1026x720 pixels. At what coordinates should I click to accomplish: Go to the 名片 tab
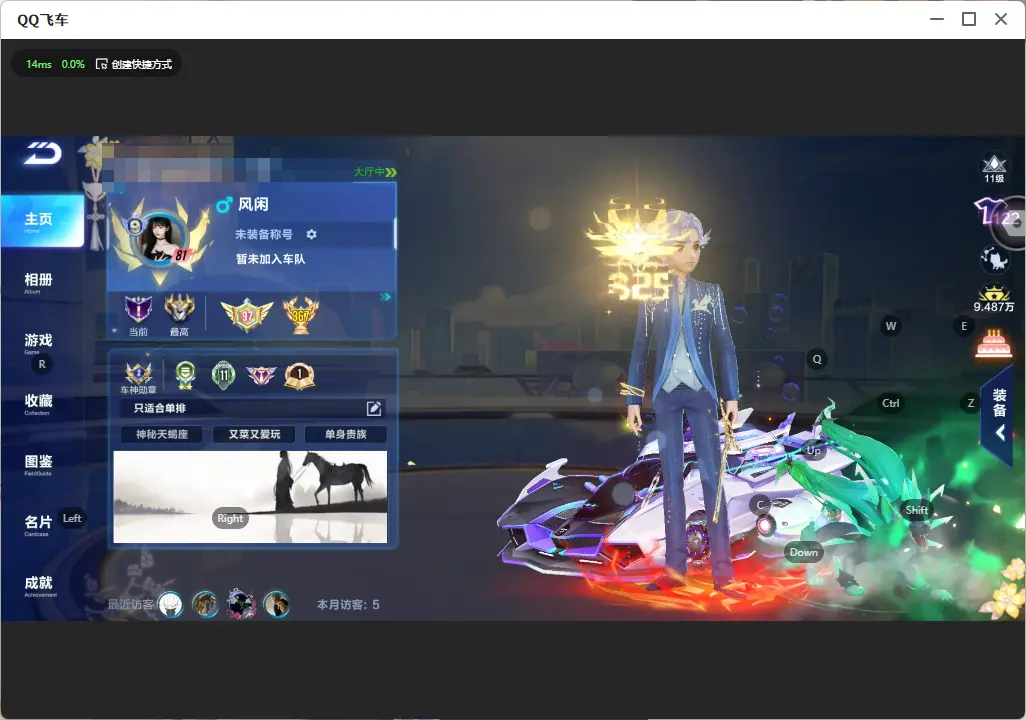39,524
